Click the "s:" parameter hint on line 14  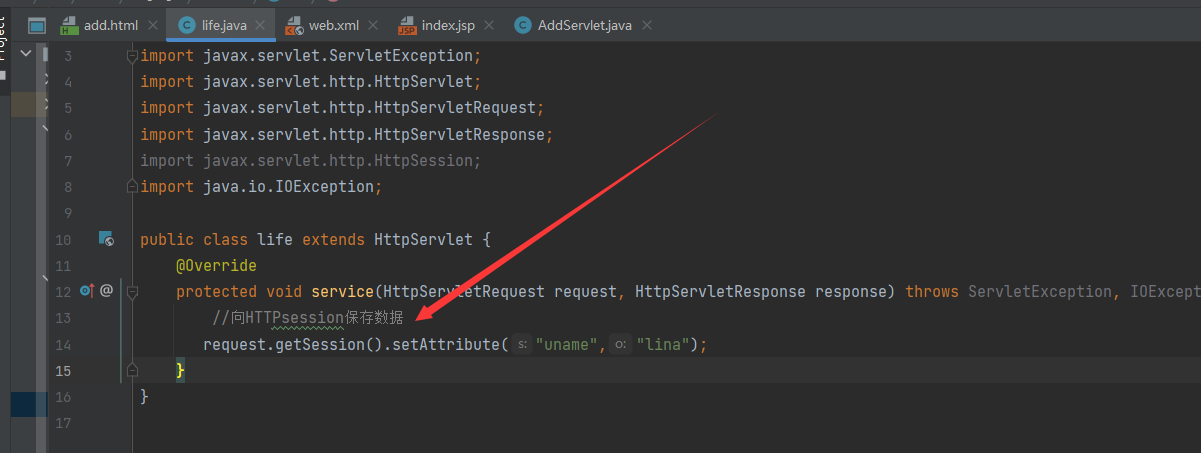(x=523, y=344)
